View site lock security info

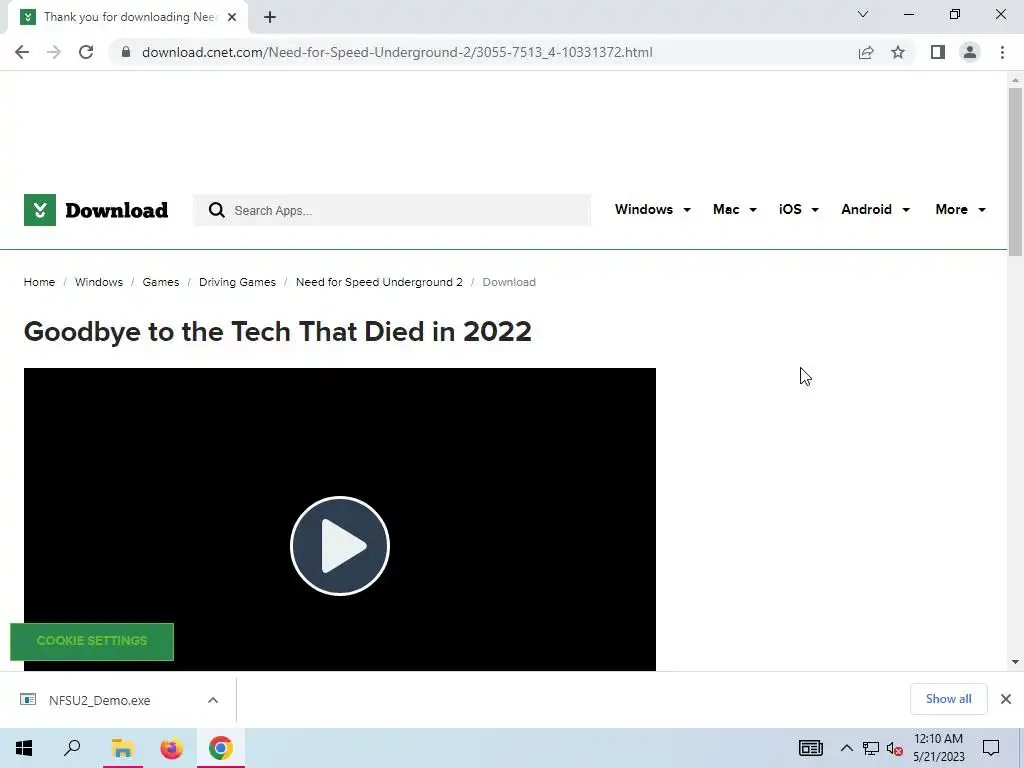(x=126, y=52)
